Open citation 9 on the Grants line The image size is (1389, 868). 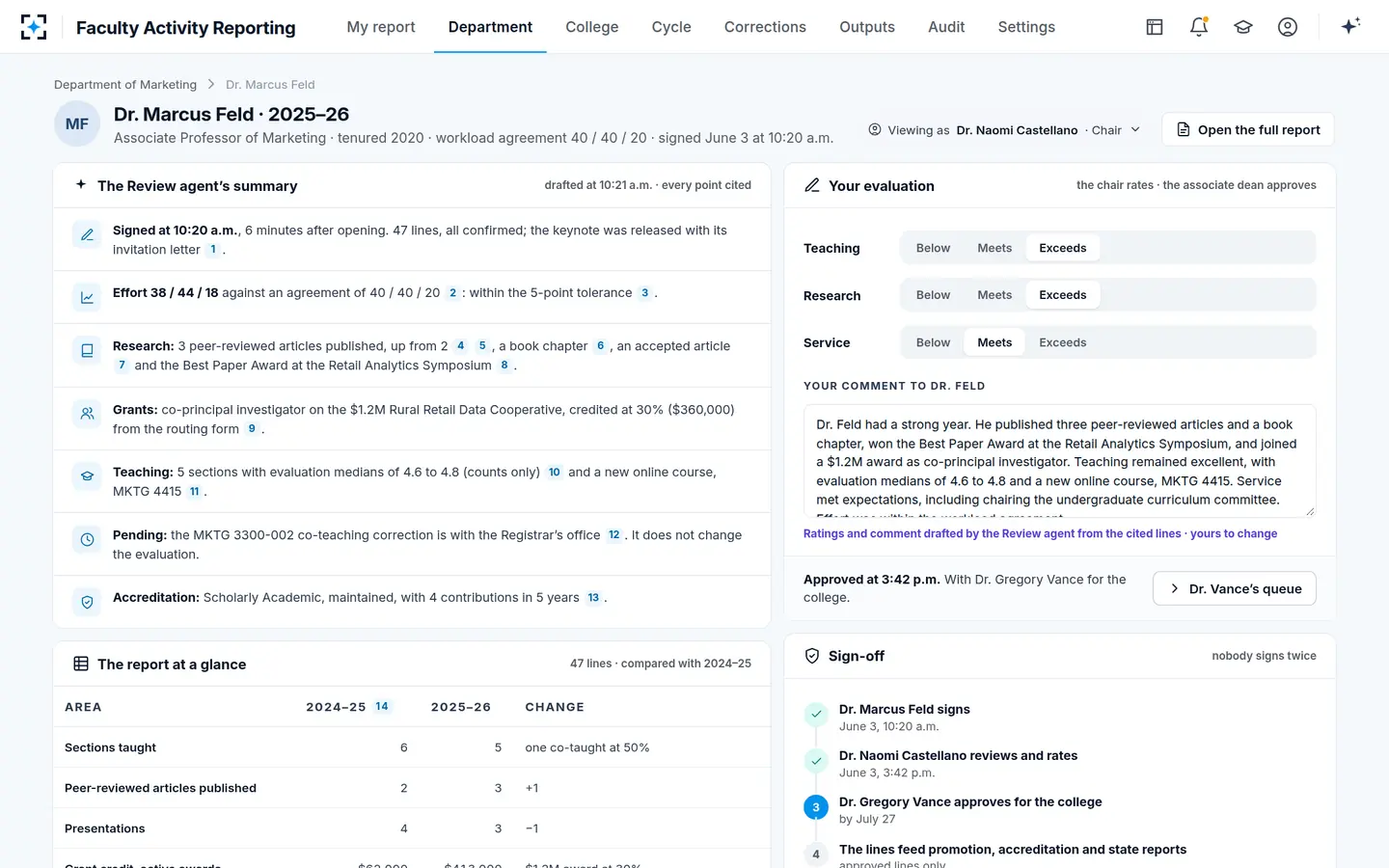(252, 429)
